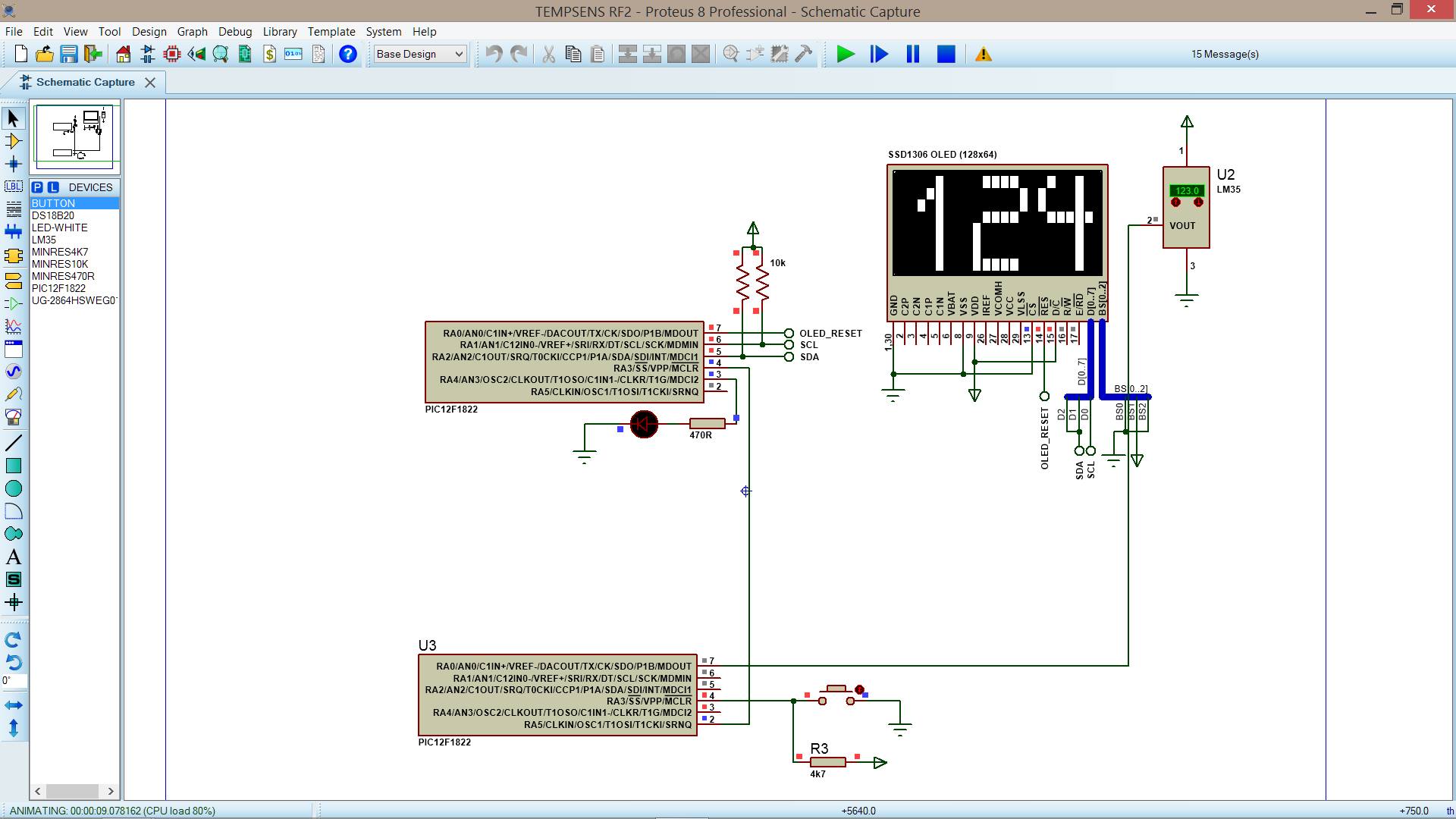
Task: Open the Library menu
Action: point(279,32)
